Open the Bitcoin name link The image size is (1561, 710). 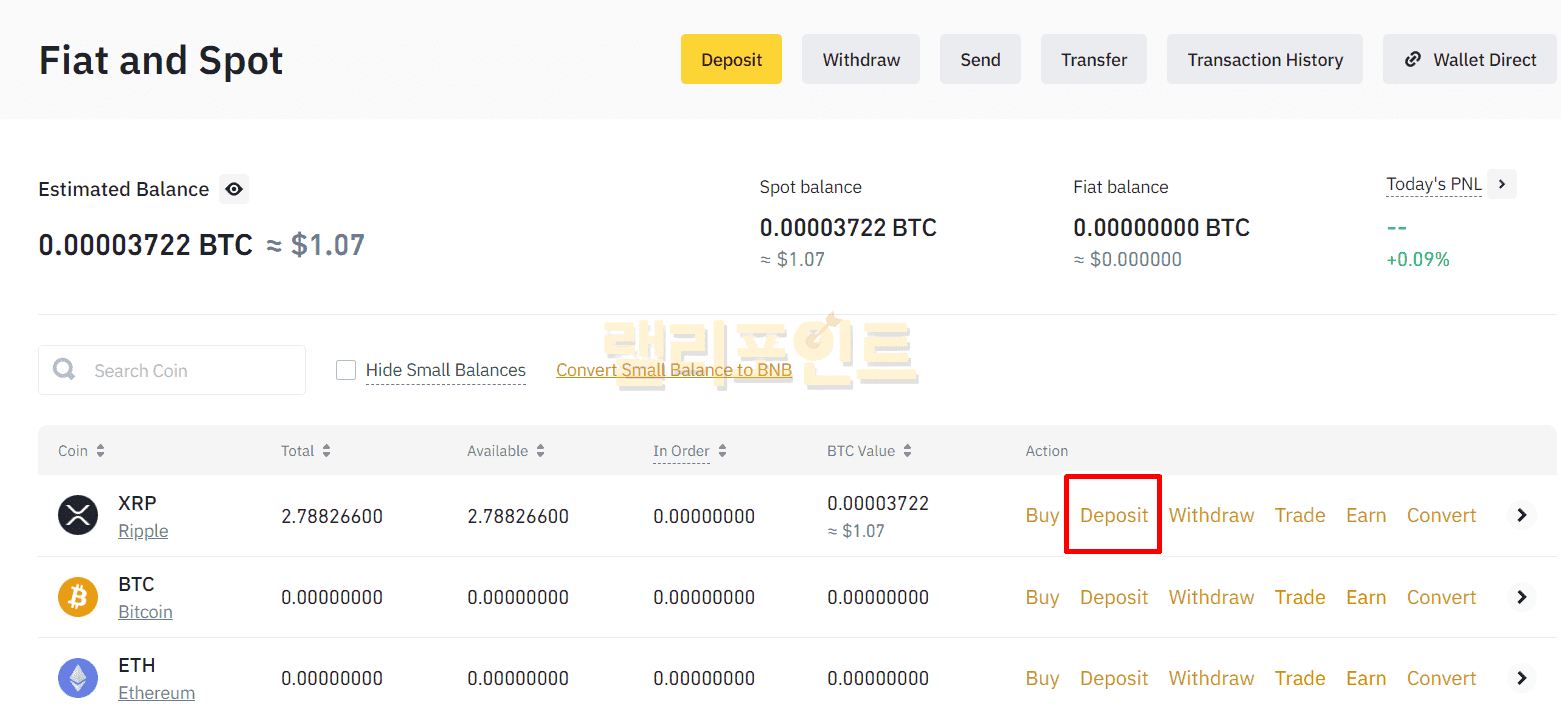pos(145,612)
